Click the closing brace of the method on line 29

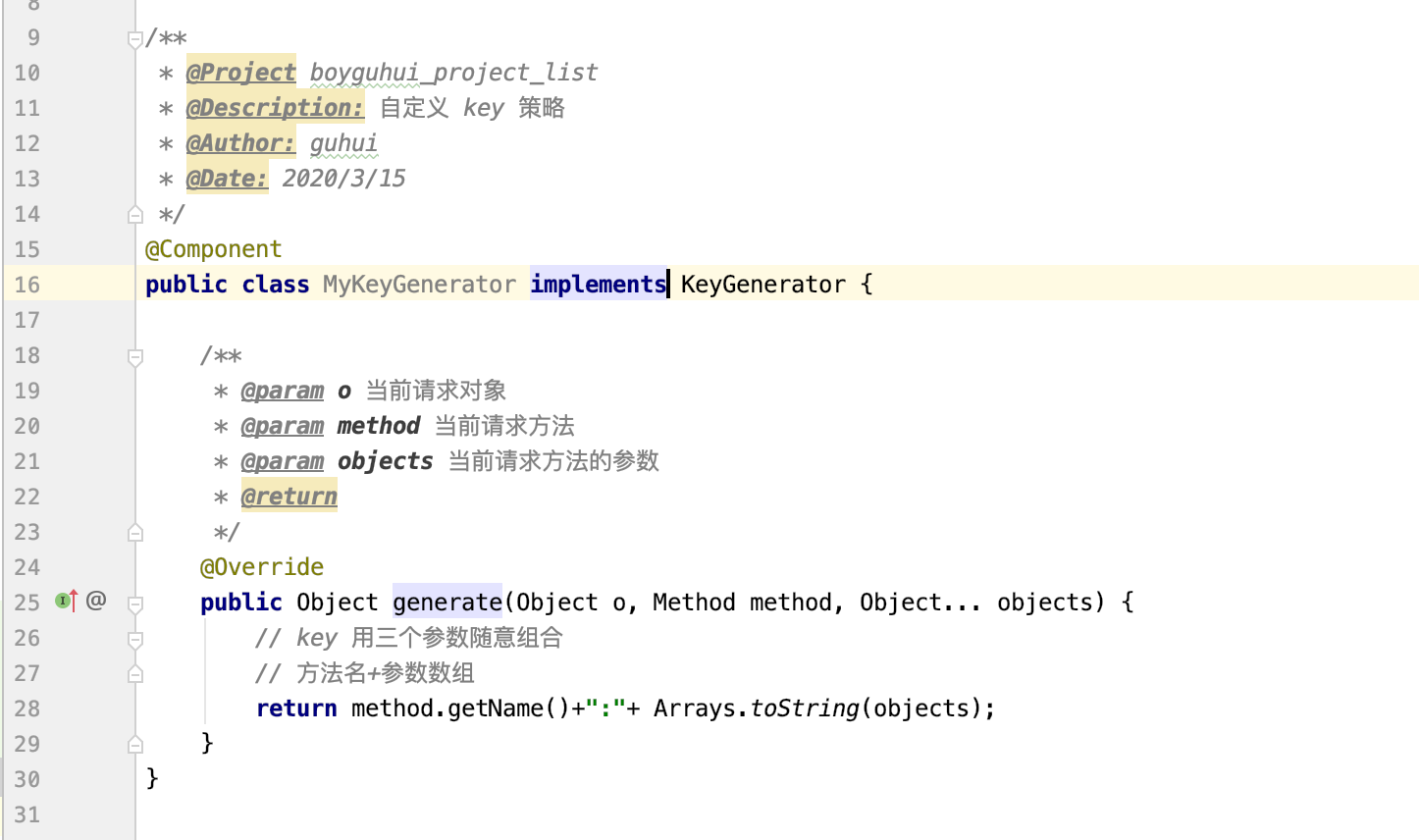pyautogui.click(x=207, y=743)
